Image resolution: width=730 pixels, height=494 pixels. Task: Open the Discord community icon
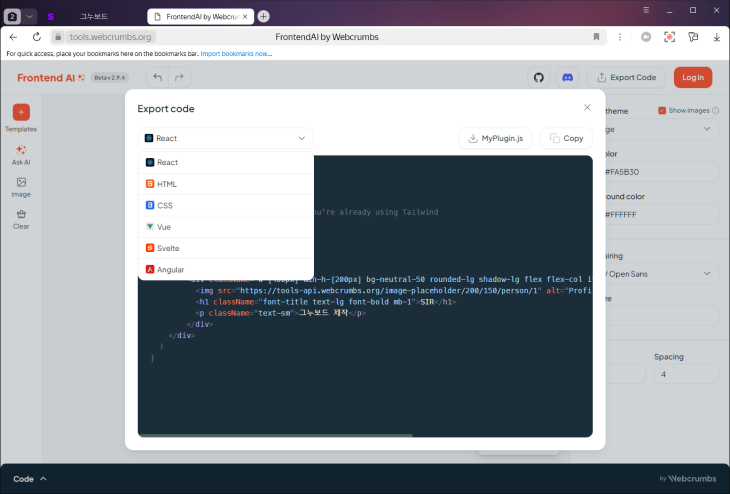[x=568, y=77]
